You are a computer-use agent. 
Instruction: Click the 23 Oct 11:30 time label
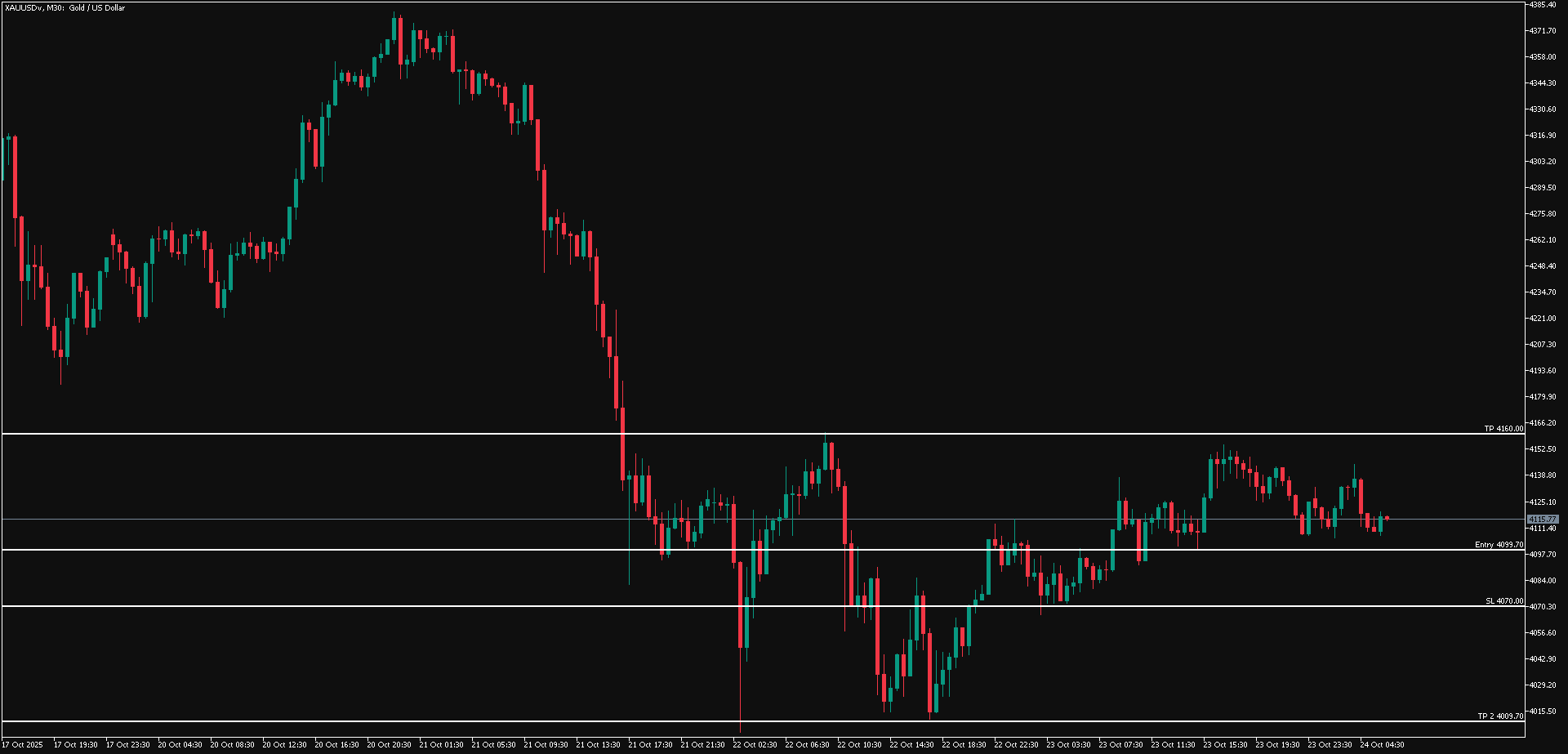click(1173, 745)
